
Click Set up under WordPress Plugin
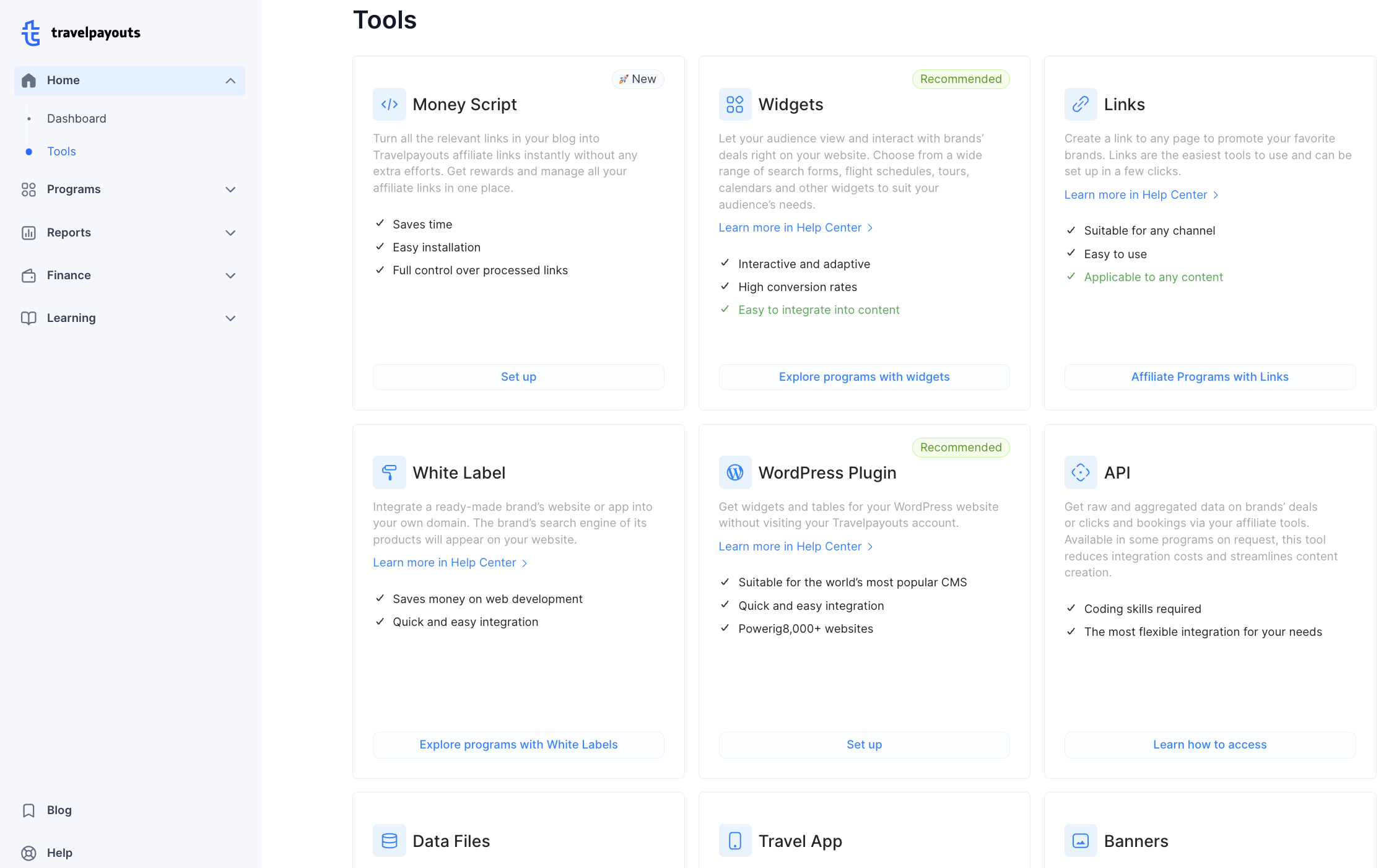point(864,745)
